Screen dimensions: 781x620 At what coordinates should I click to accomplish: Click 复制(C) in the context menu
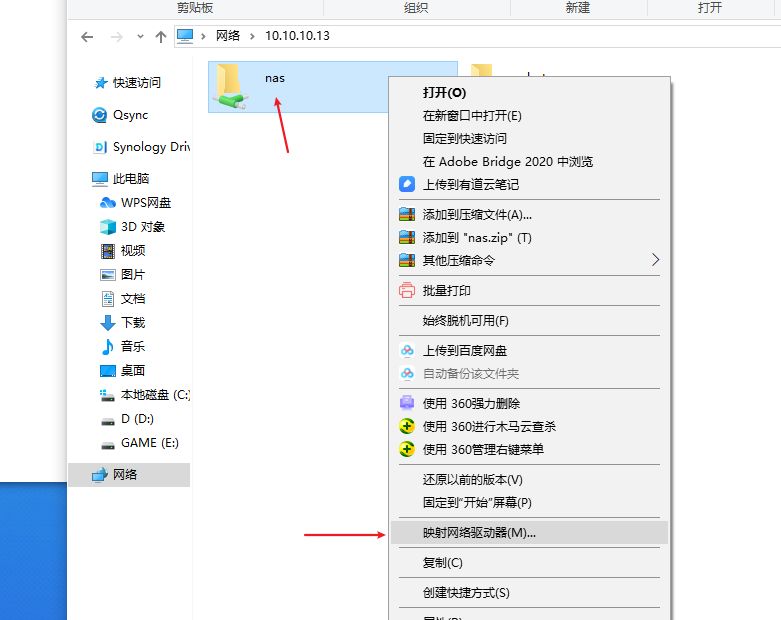click(x=443, y=563)
